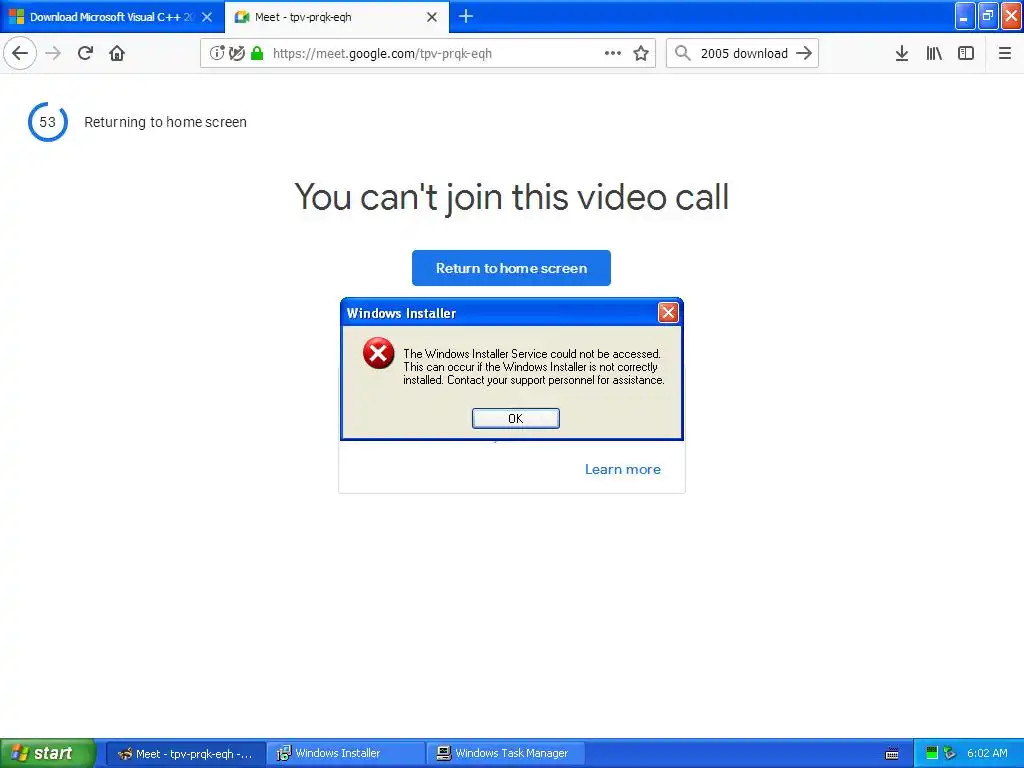
Task: Open the browser home page
Action: (x=117, y=53)
